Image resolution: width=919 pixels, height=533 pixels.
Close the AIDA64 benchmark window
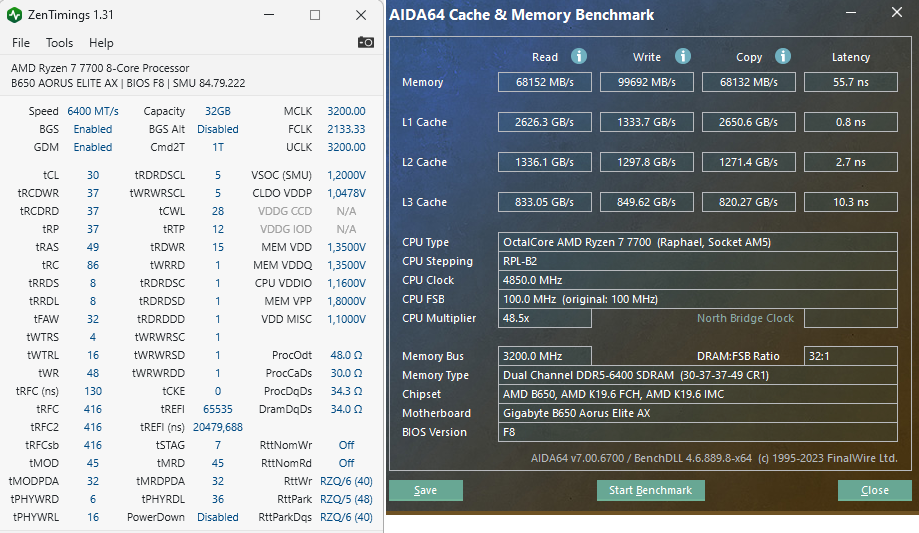897,12
